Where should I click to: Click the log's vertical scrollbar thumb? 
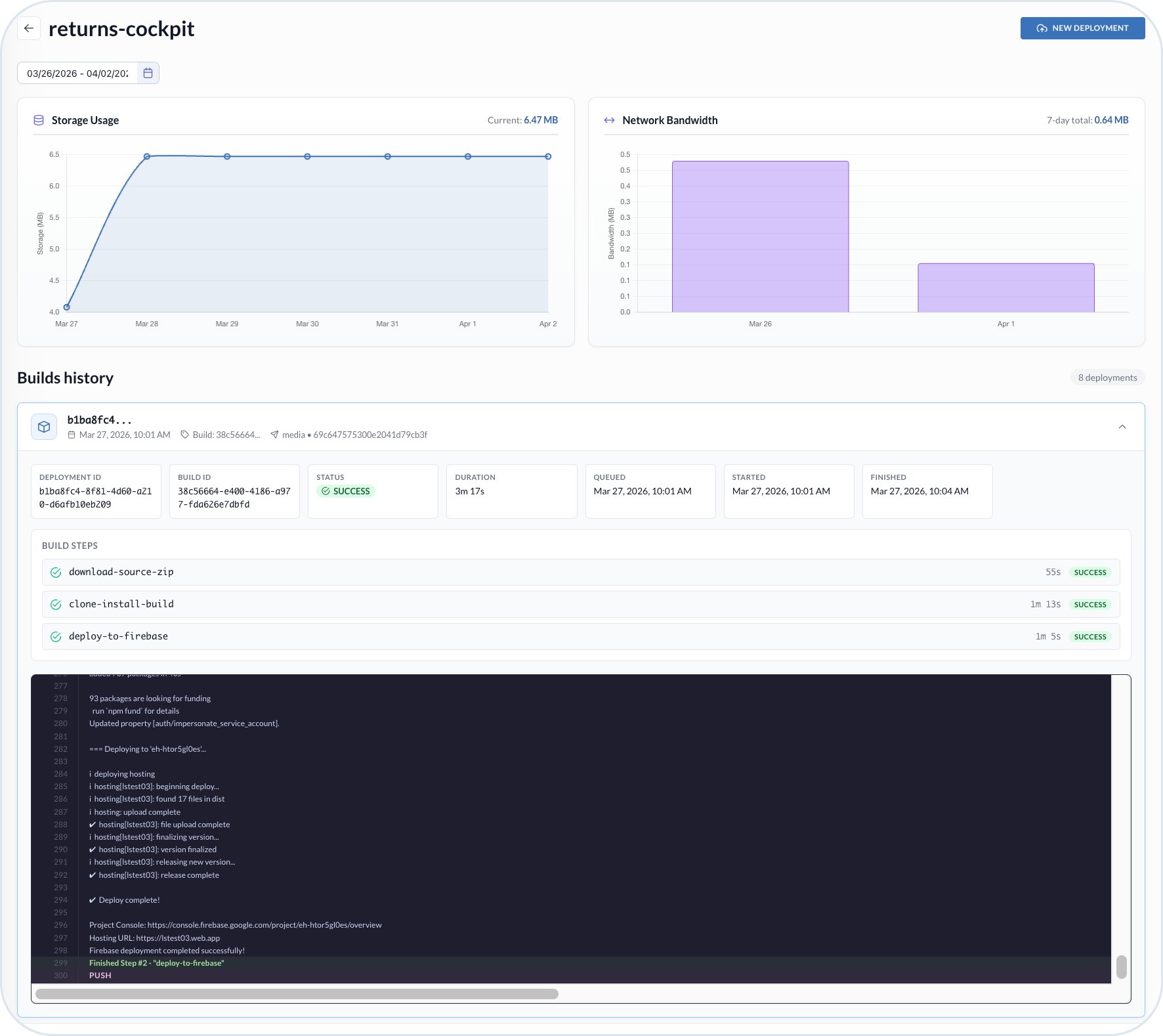pos(1122,967)
